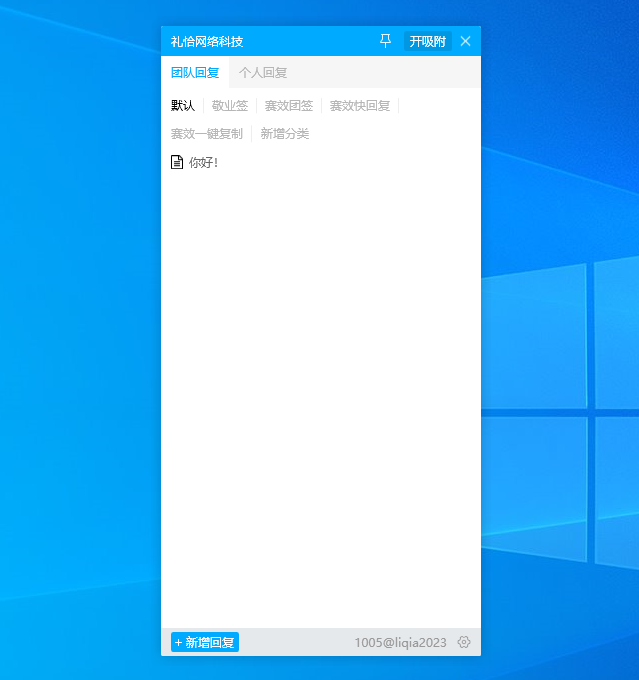
Task: Close the 礼恰网络科技 panel
Action: click(x=465, y=41)
